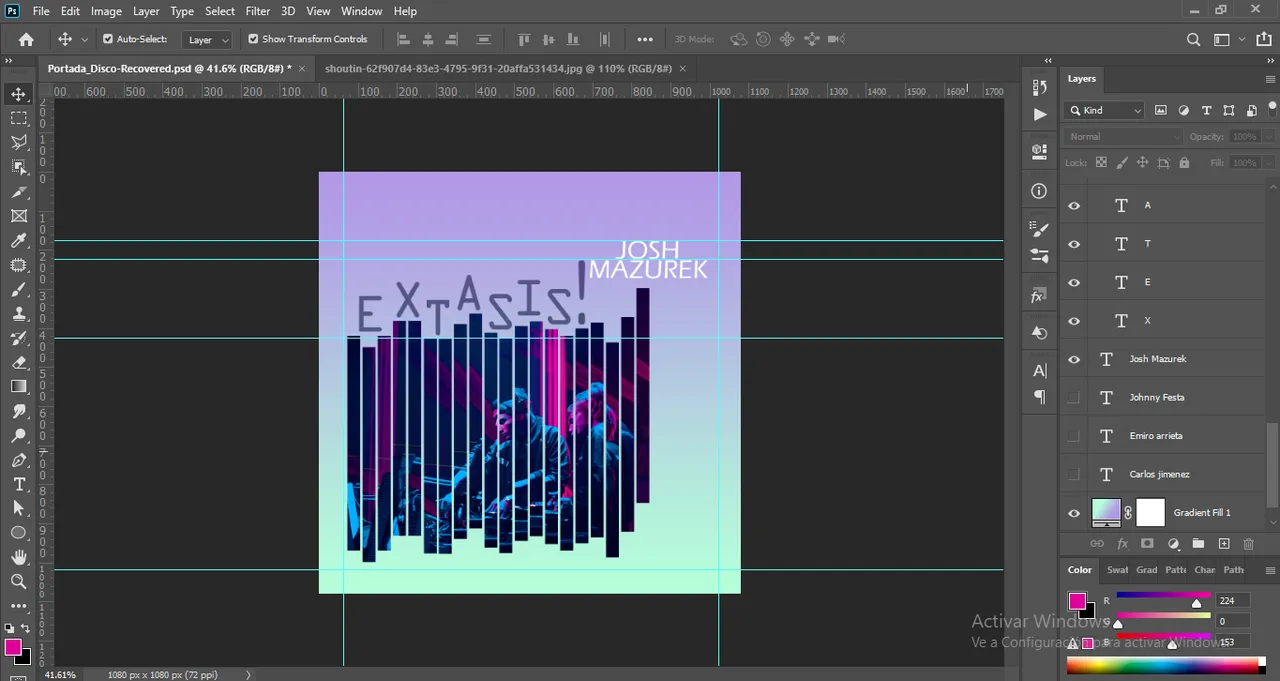The width and height of the screenshot is (1280, 681).
Task: Click the Home icon in options bar
Action: [27, 39]
